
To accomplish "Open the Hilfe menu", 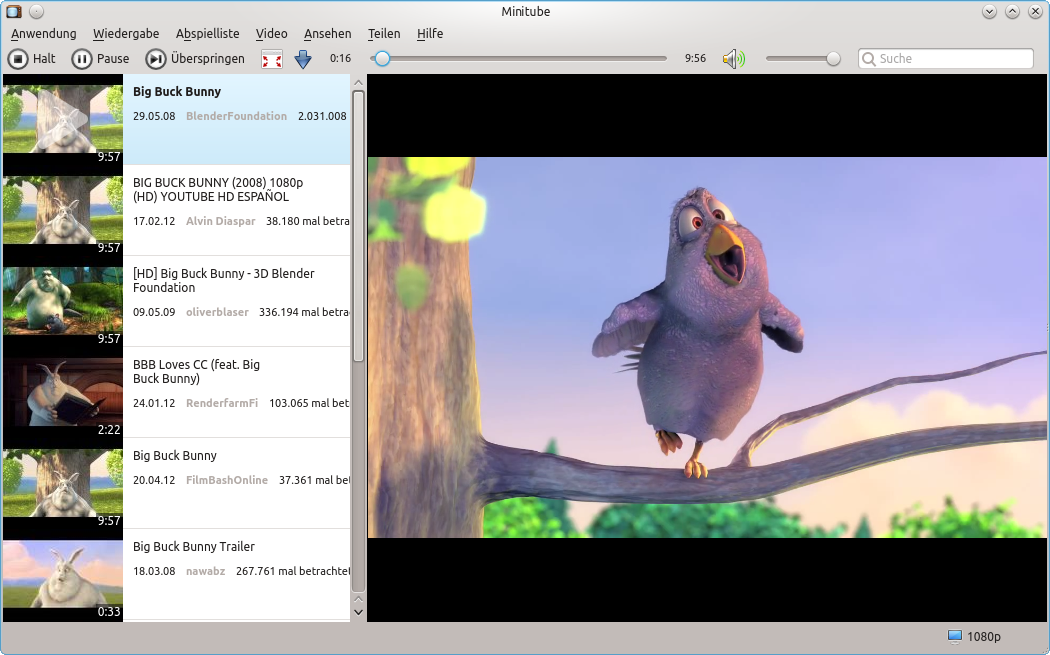I will pos(430,34).
